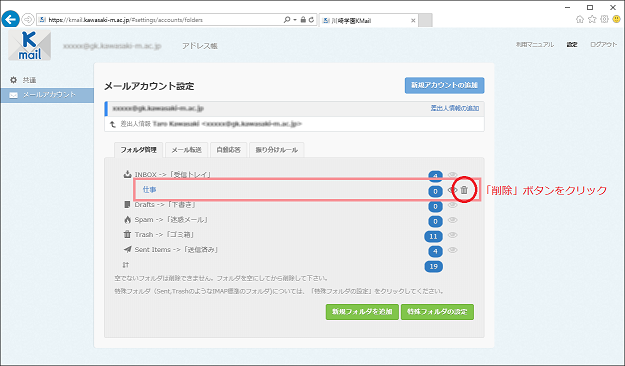Toggle visibility eye for INBOX folder

452,175
